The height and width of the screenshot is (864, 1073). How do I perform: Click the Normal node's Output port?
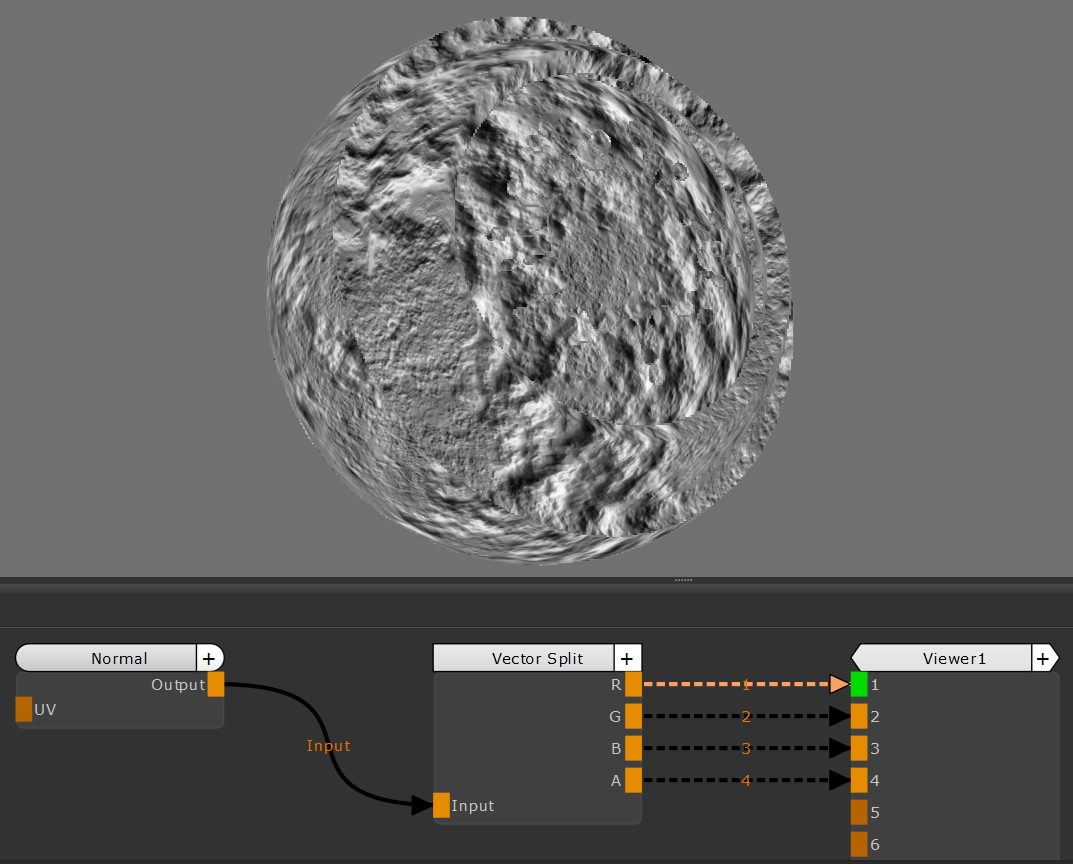(x=216, y=685)
